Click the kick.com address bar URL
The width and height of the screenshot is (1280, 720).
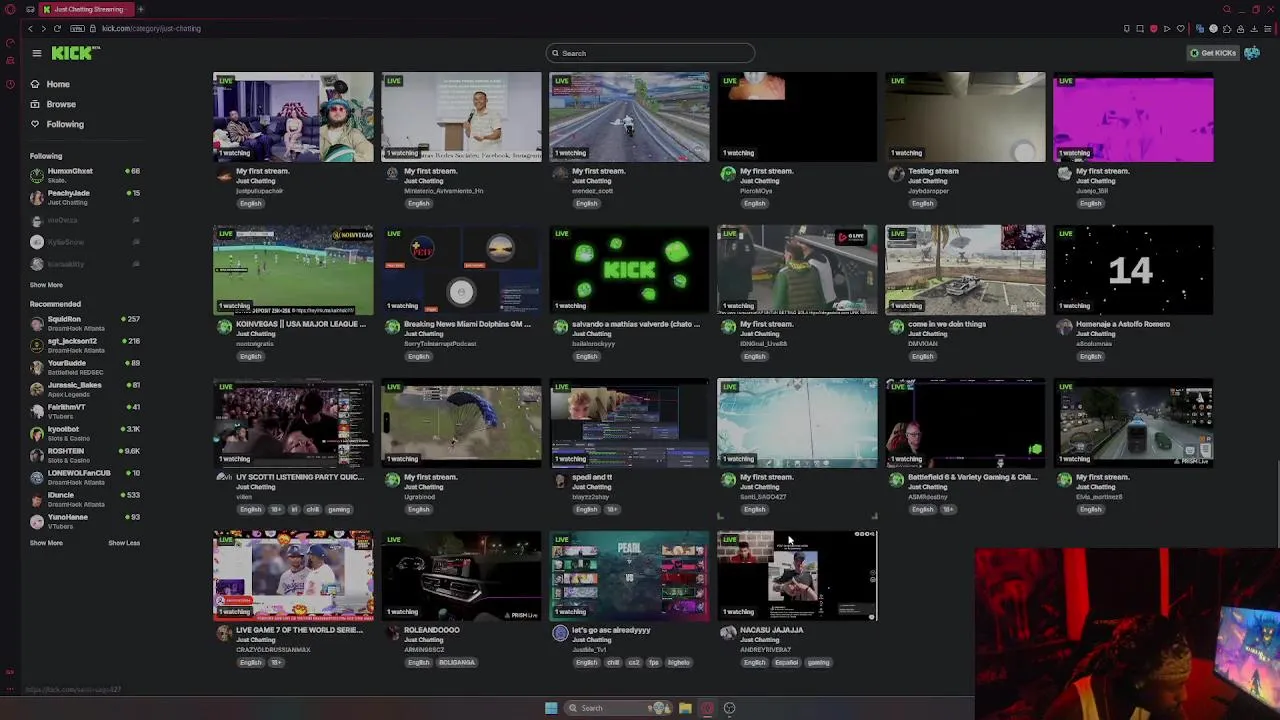point(151,28)
